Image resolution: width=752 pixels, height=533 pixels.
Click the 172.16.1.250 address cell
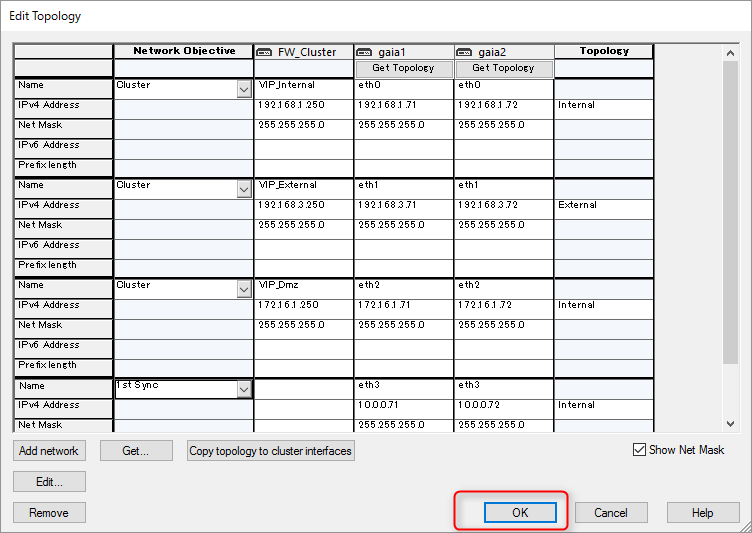(304, 309)
